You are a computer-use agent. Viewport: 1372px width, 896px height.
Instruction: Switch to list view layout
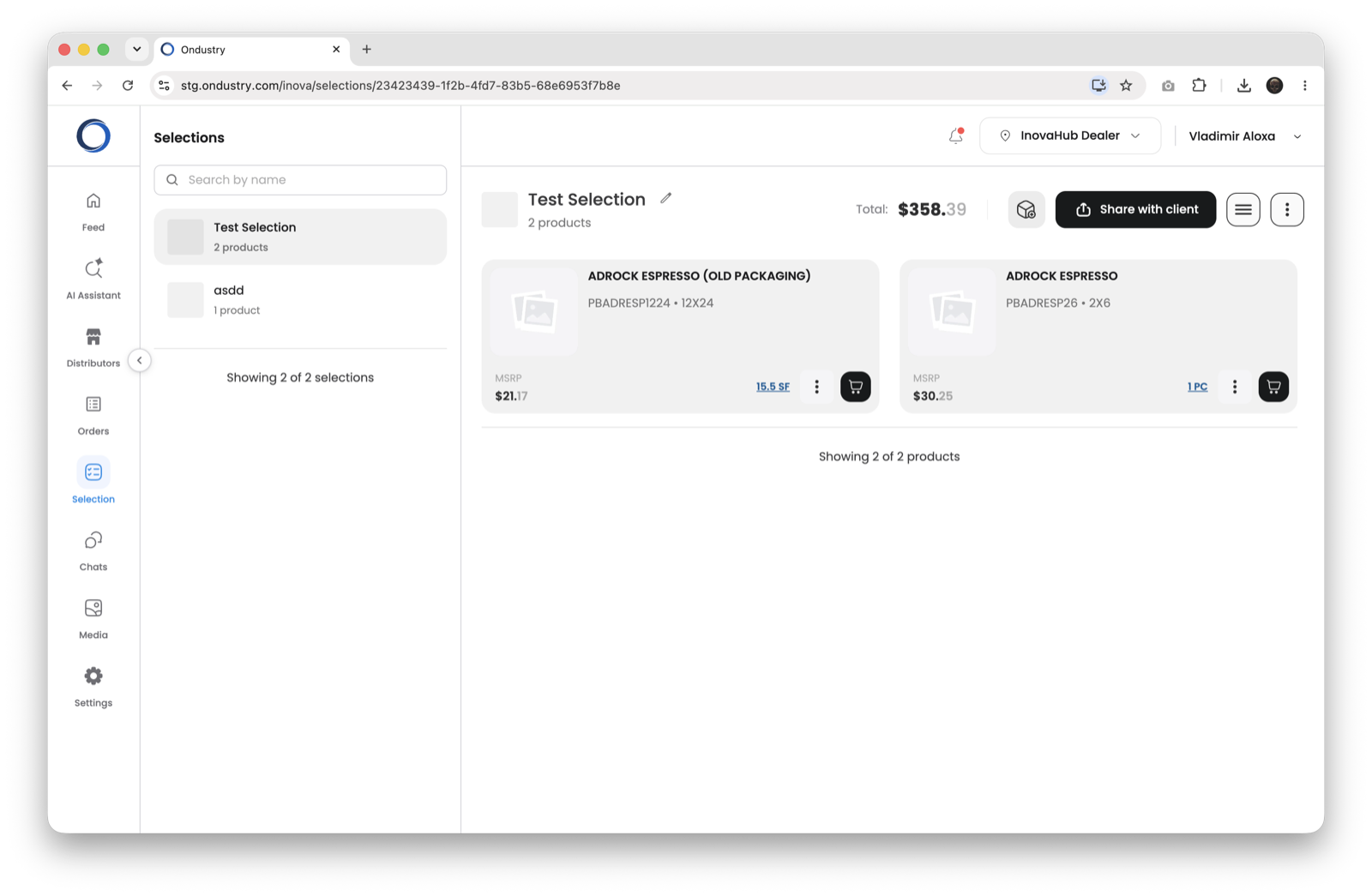click(1243, 209)
